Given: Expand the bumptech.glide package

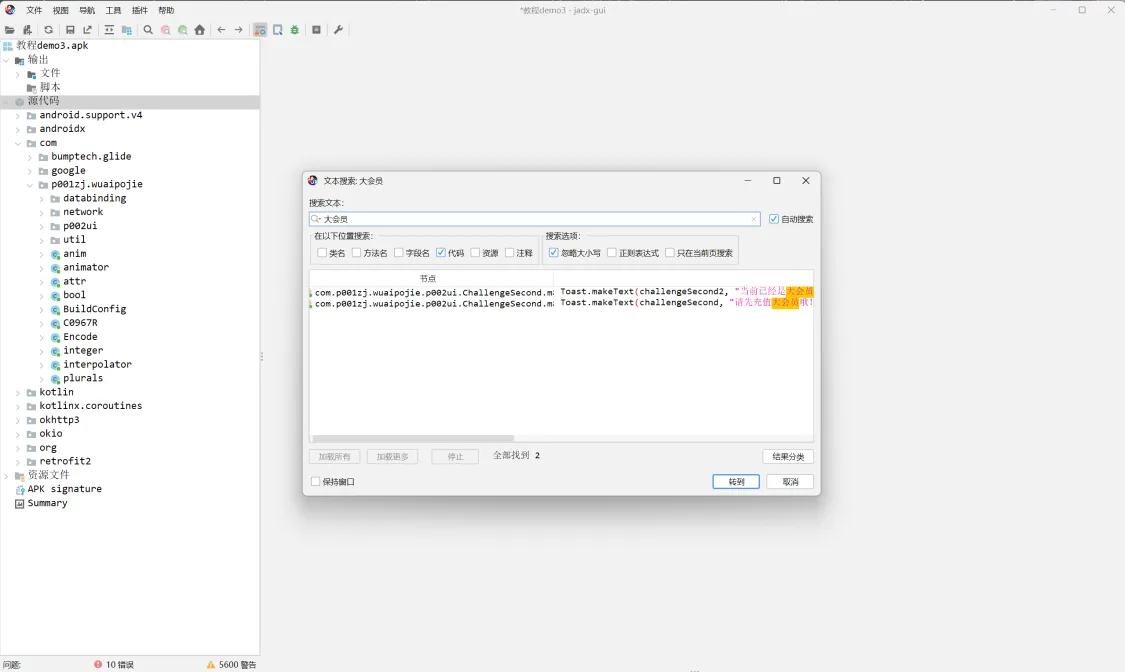Looking at the screenshot, I should coord(29,157).
